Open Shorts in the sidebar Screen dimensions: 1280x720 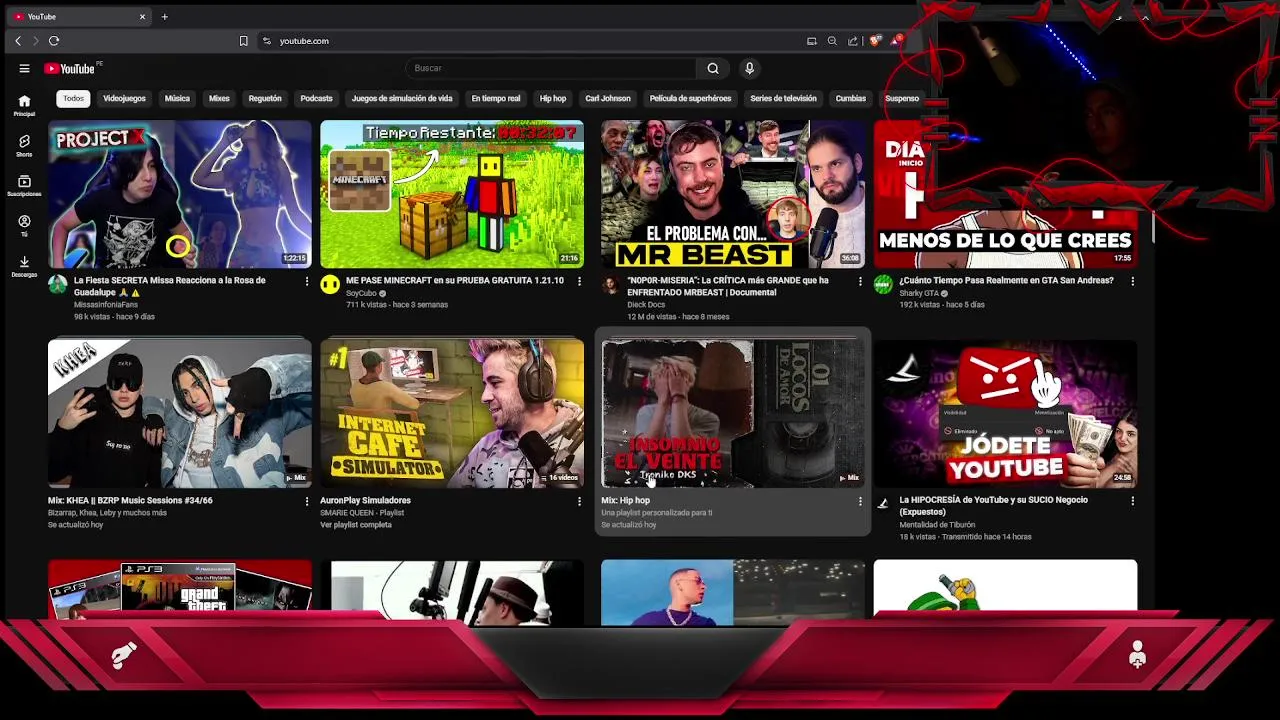(24, 146)
